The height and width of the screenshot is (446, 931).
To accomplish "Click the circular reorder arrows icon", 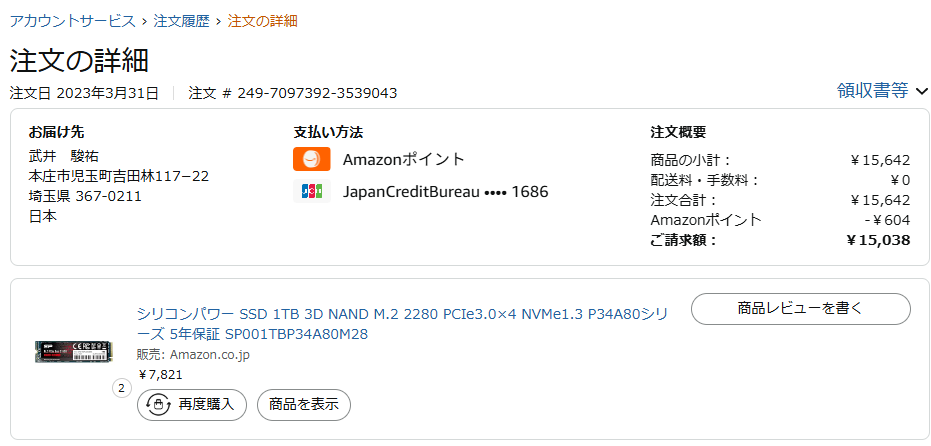I will click(158, 404).
